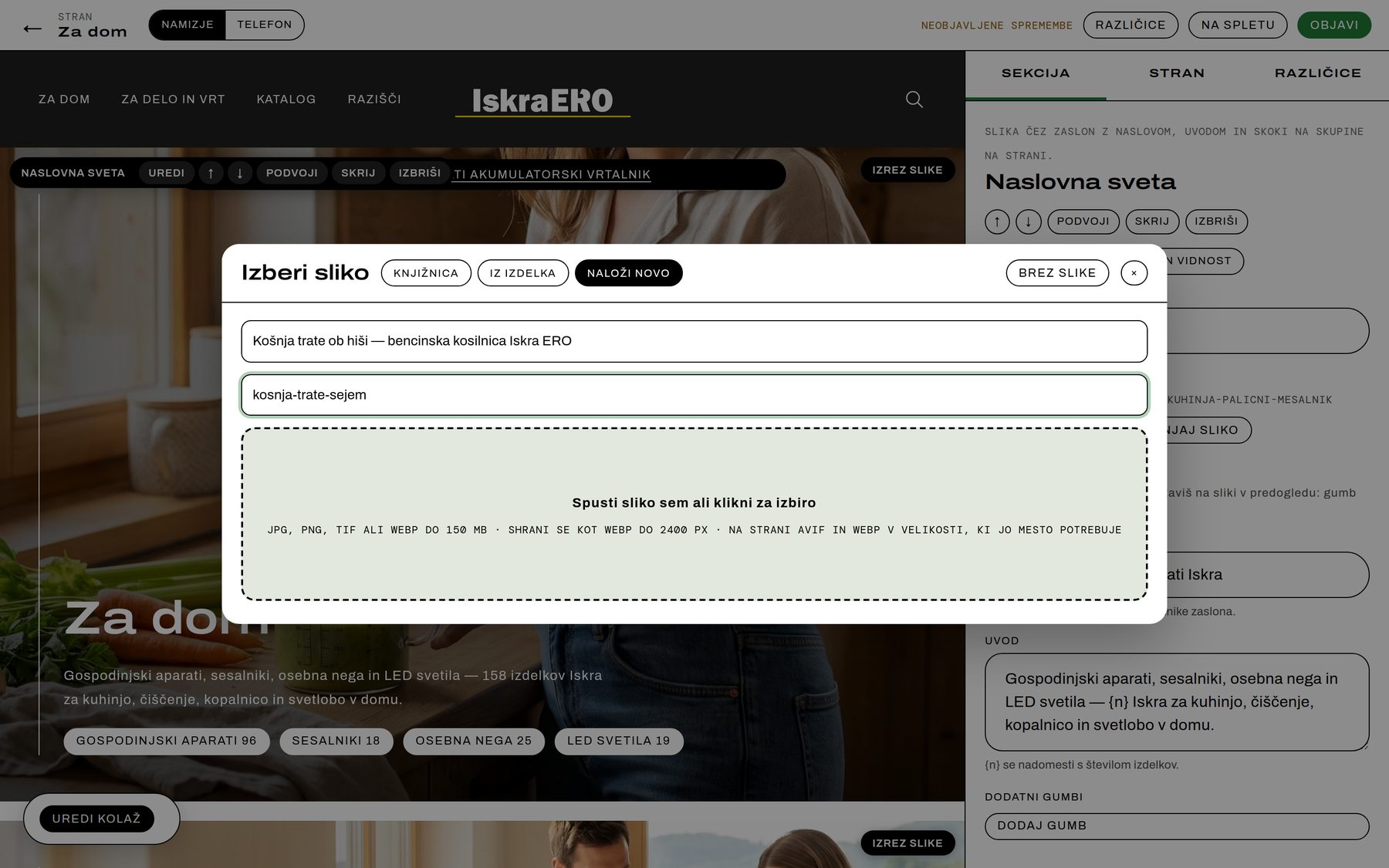Click the IskraERO logo

click(542, 101)
